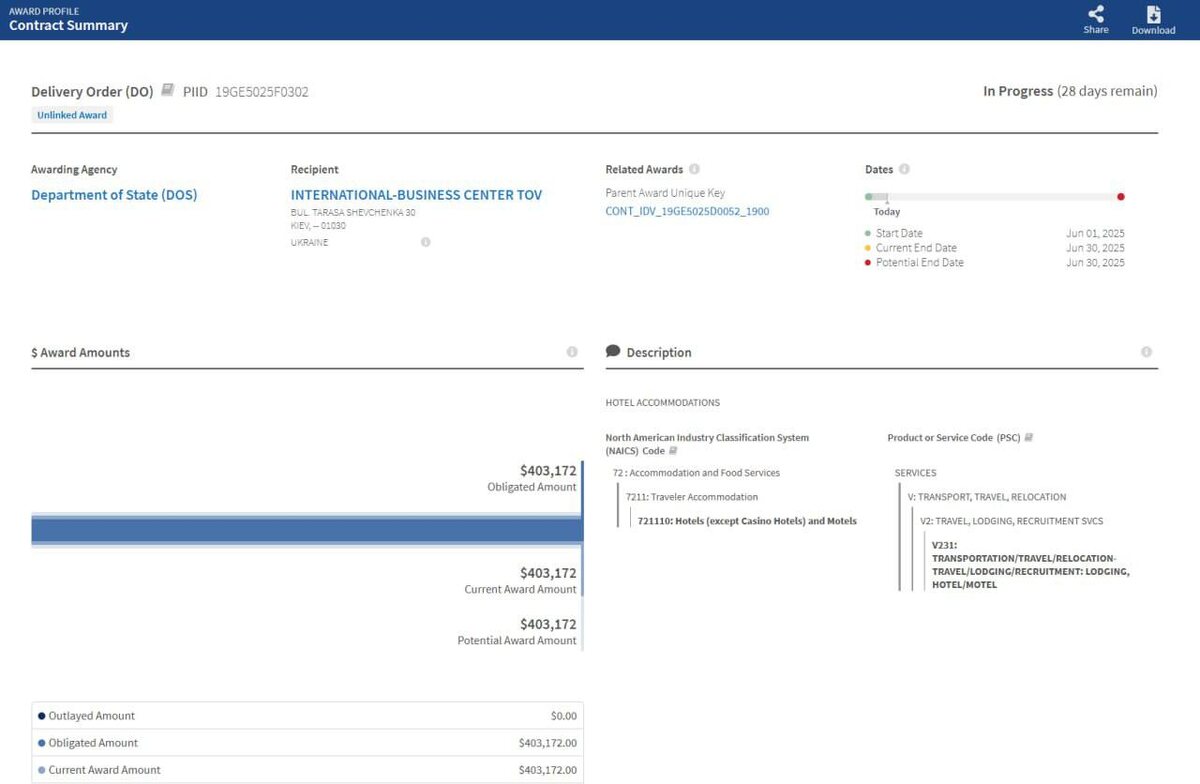Open glossary icon next to NAICS Code
This screenshot has height=784, width=1200.
(x=672, y=451)
